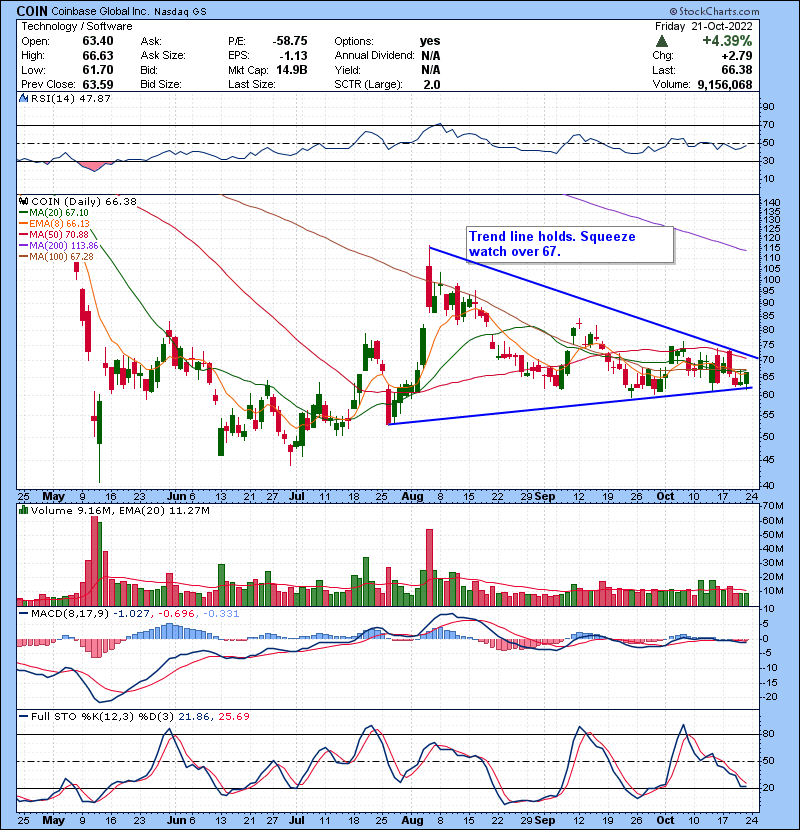Select the Open value 63.40
The height and width of the screenshot is (830, 800).
point(98,41)
